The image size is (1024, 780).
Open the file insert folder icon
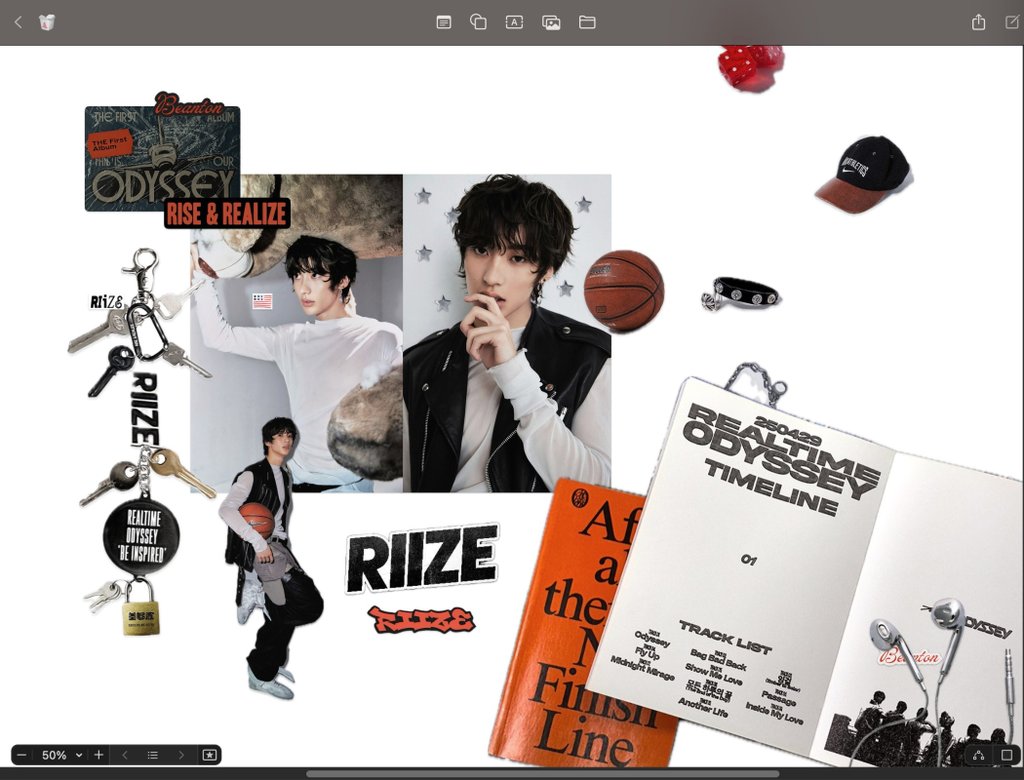pos(587,22)
